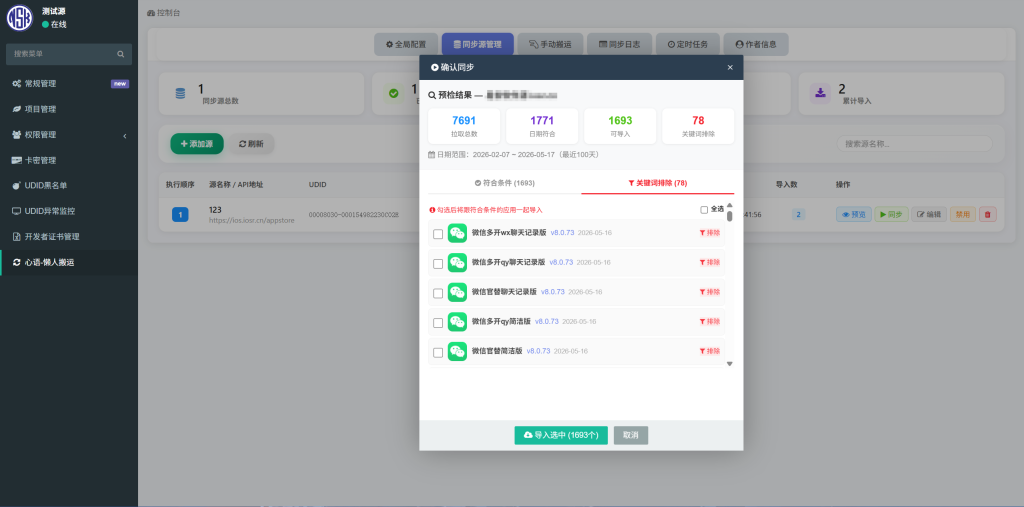Click the 刷新 button
This screenshot has height=507, width=1024.
251,144
